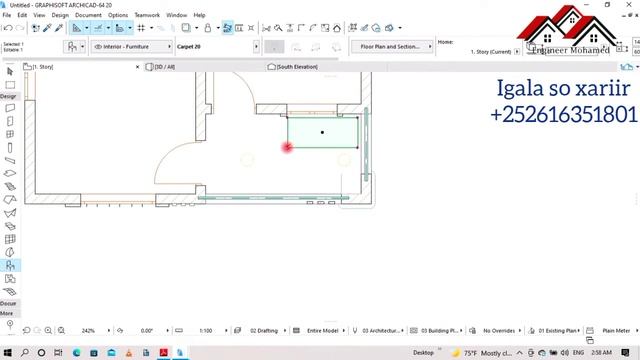Image resolution: width=640 pixels, height=360 pixels.
Task: Open the Edit menu
Action: [x=22, y=15]
